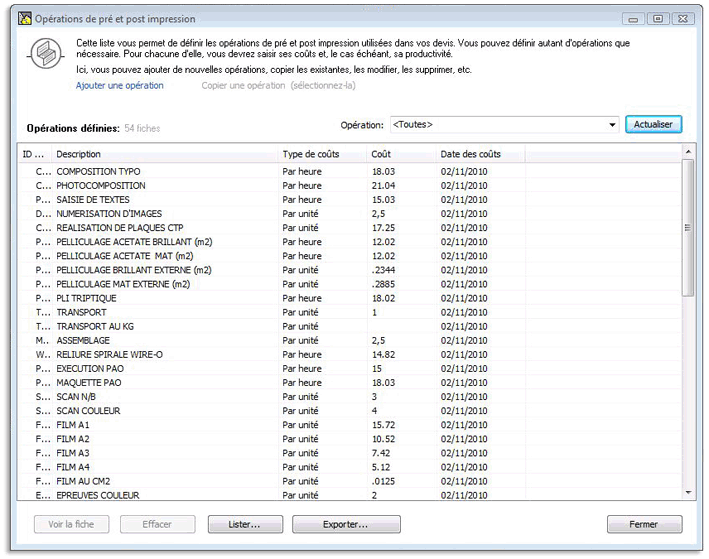Select the FILM A2 row
Image resolution: width=709 pixels, height=559 pixels.
(x=350, y=439)
